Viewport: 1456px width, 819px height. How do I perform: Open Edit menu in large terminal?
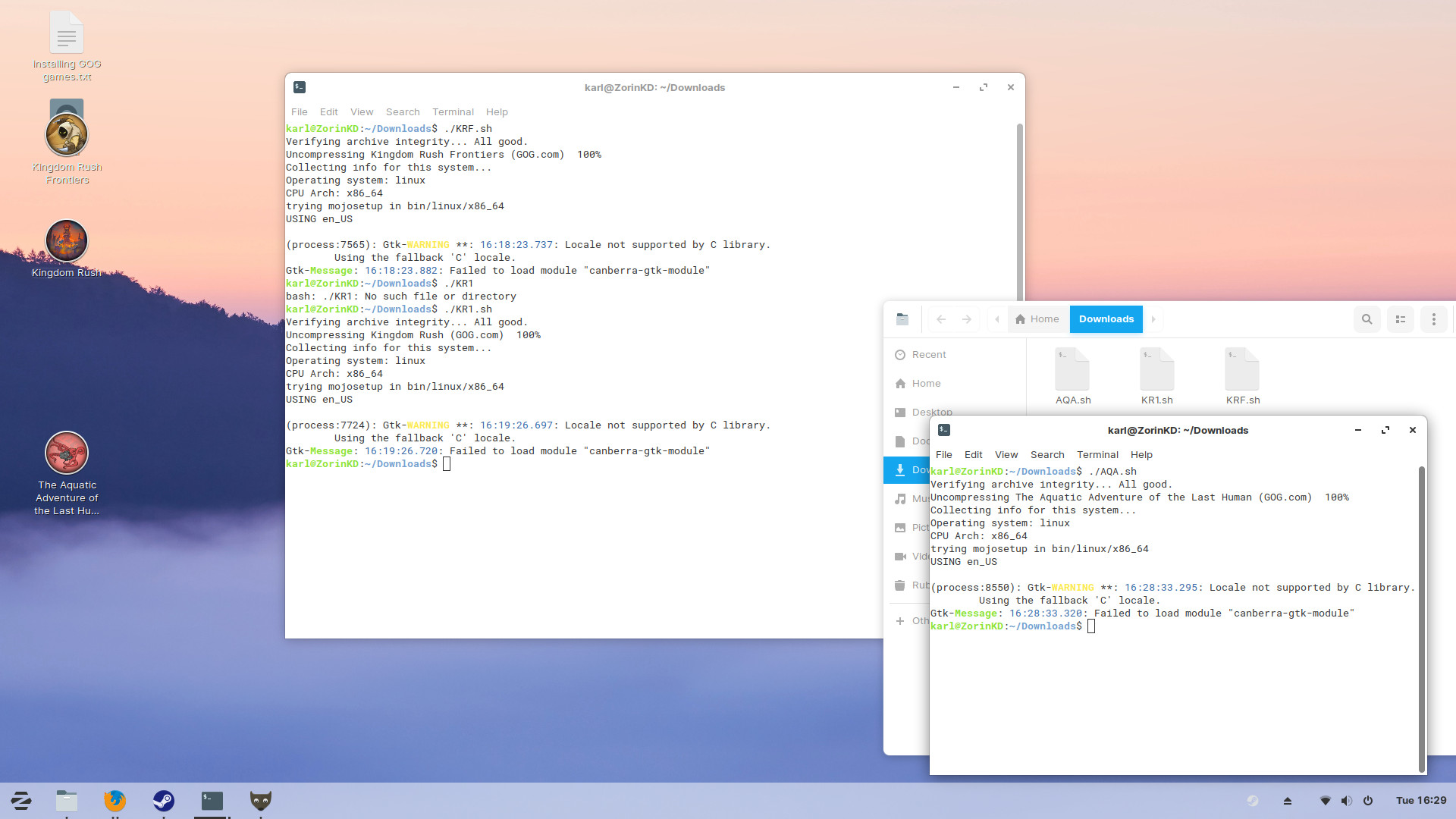[x=329, y=111]
